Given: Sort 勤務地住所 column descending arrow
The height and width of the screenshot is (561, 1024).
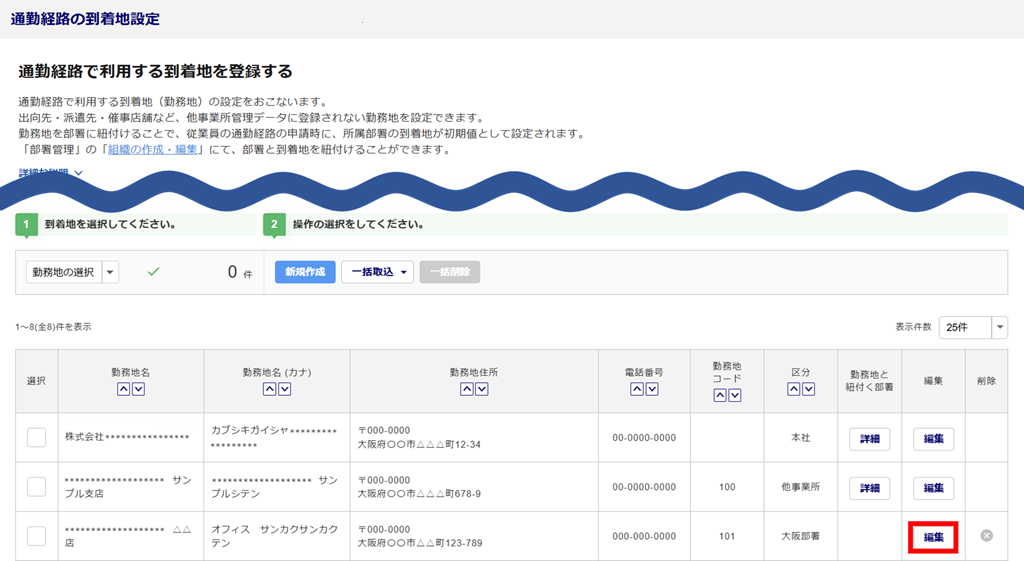Looking at the screenshot, I should [482, 389].
